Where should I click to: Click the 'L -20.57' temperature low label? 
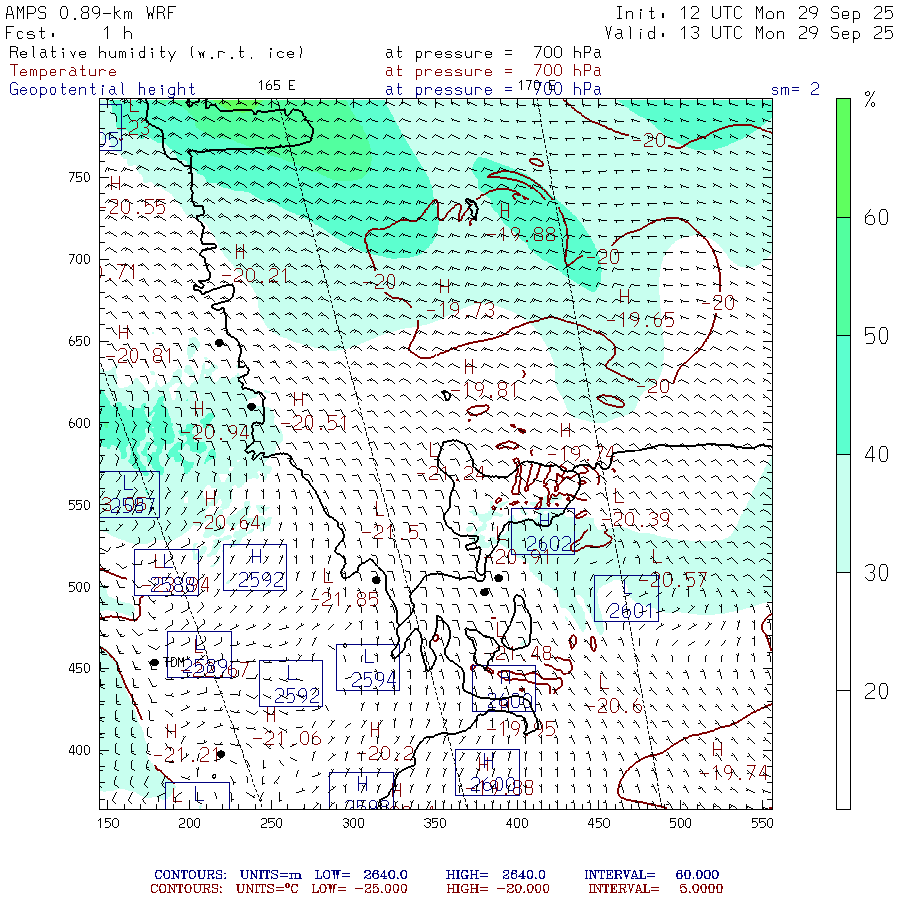tap(673, 569)
